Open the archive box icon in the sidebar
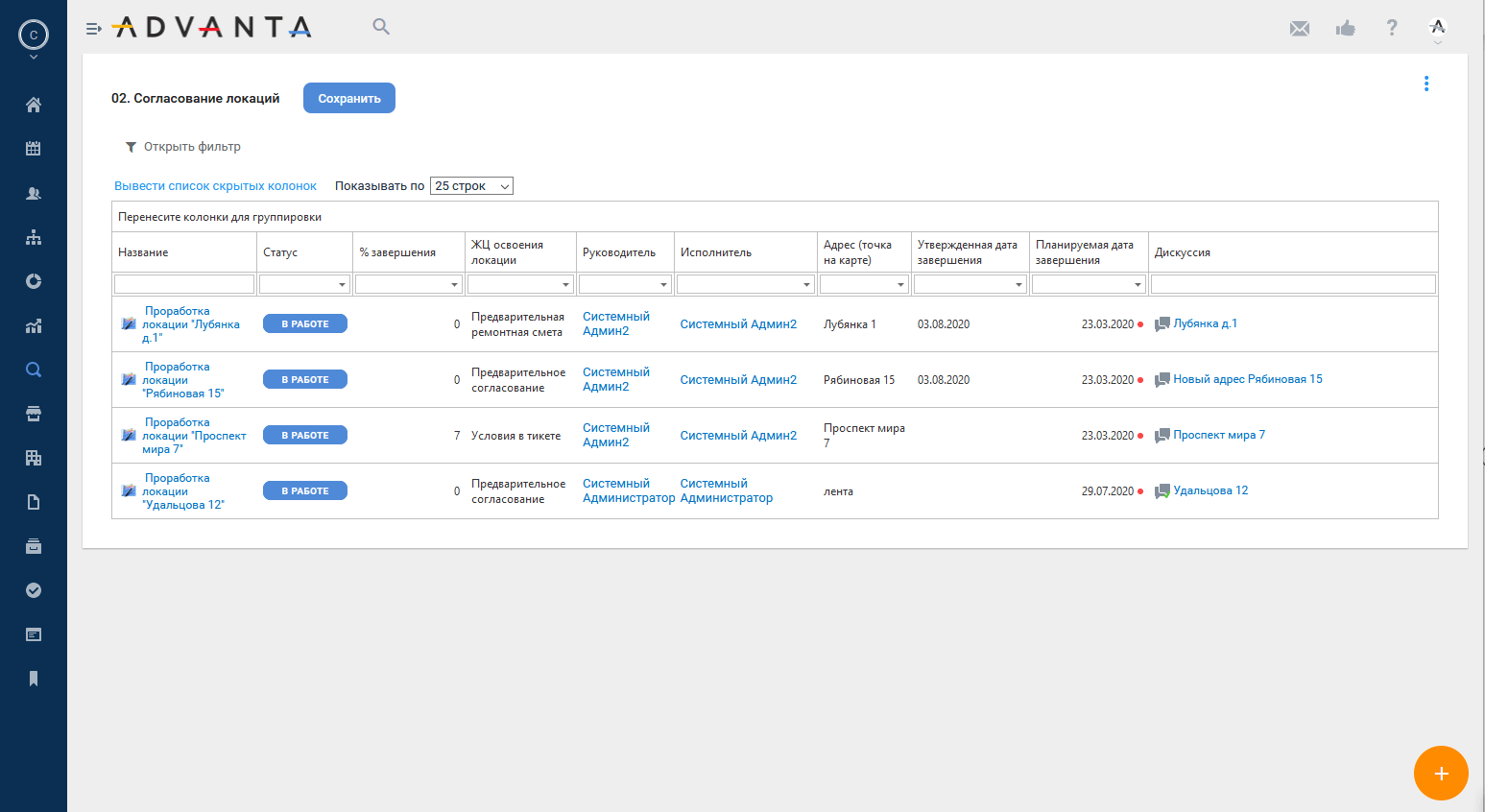This screenshot has height=812, width=1485. pos(34,546)
